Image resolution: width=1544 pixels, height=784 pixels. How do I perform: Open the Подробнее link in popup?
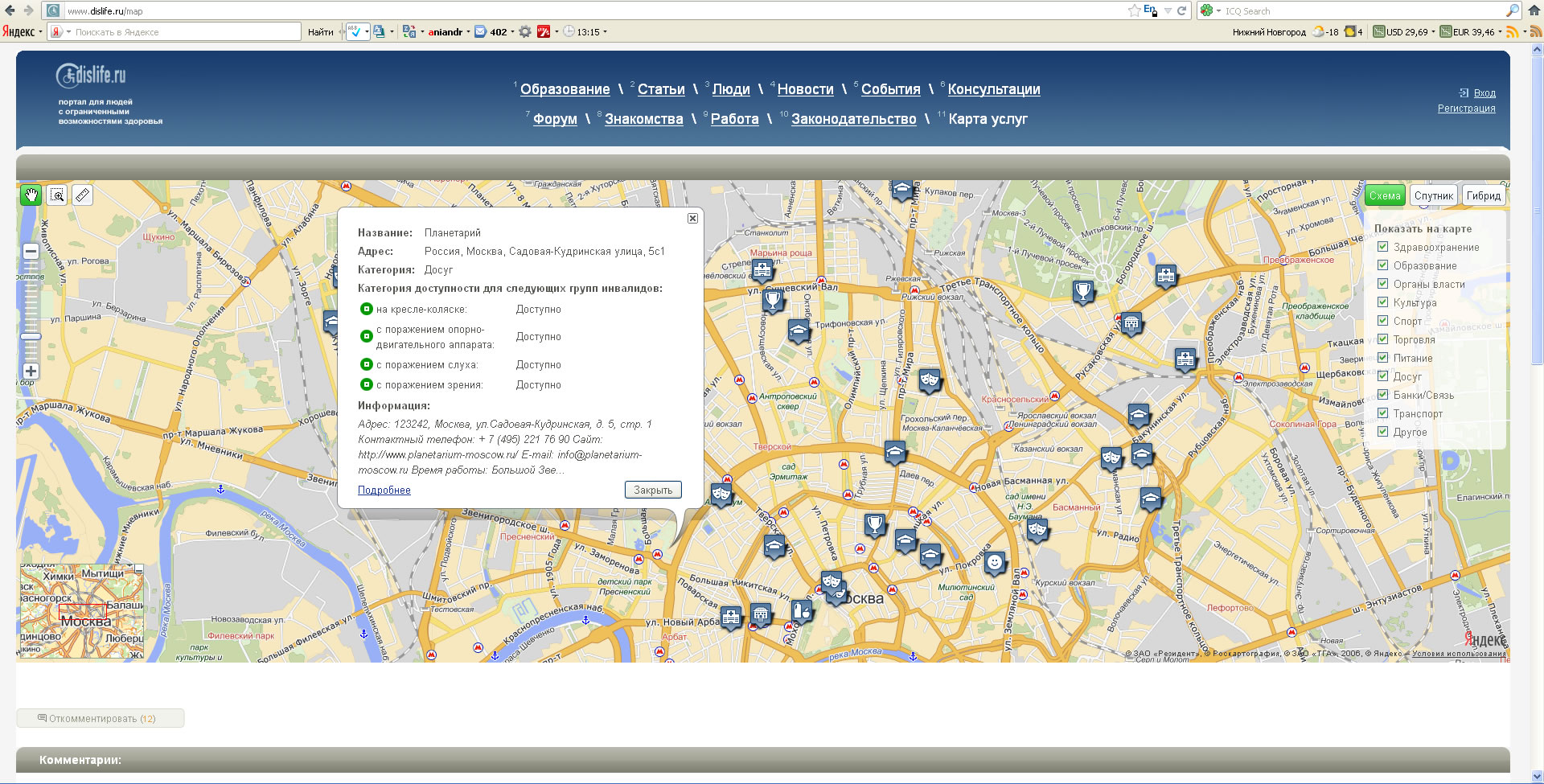click(384, 490)
